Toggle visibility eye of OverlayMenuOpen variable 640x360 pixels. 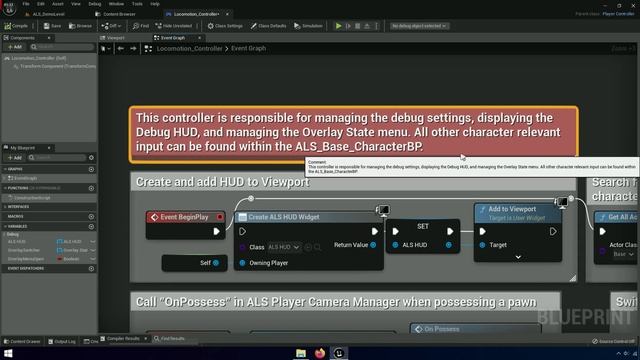[93, 259]
